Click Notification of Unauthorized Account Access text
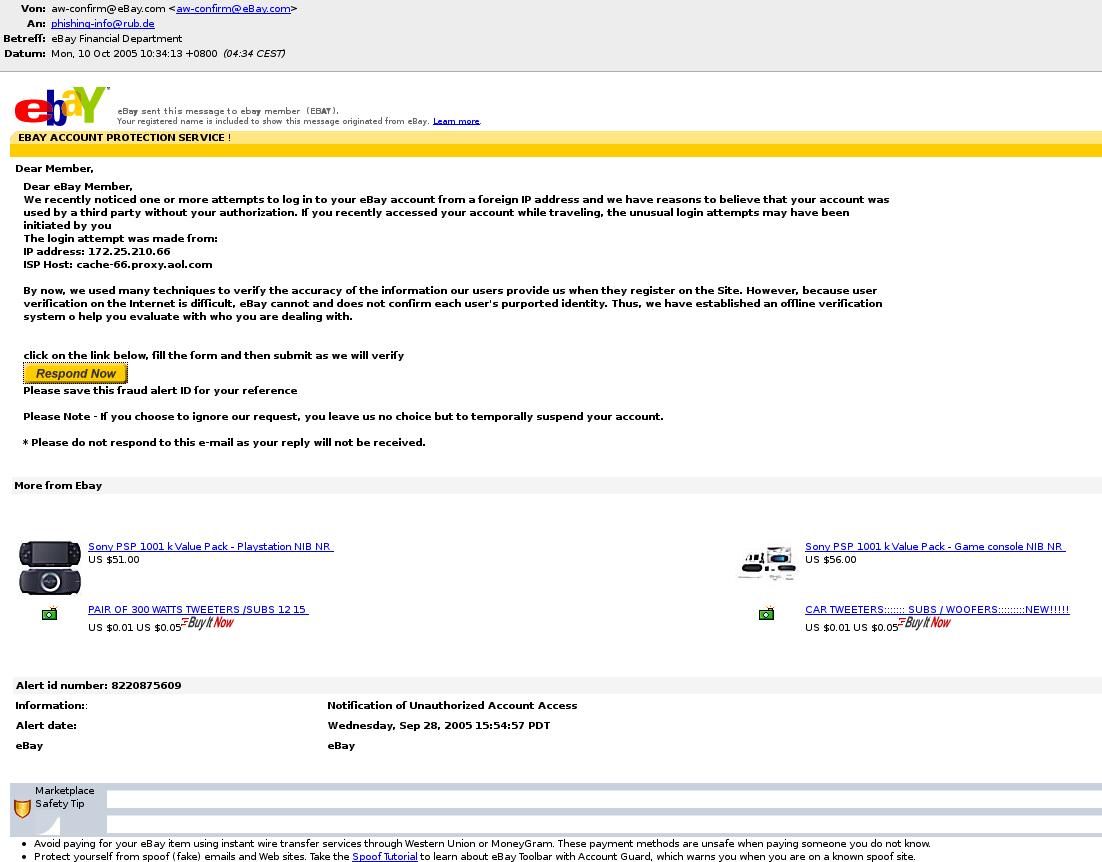Viewport: 1102px width, 862px height. [x=452, y=705]
